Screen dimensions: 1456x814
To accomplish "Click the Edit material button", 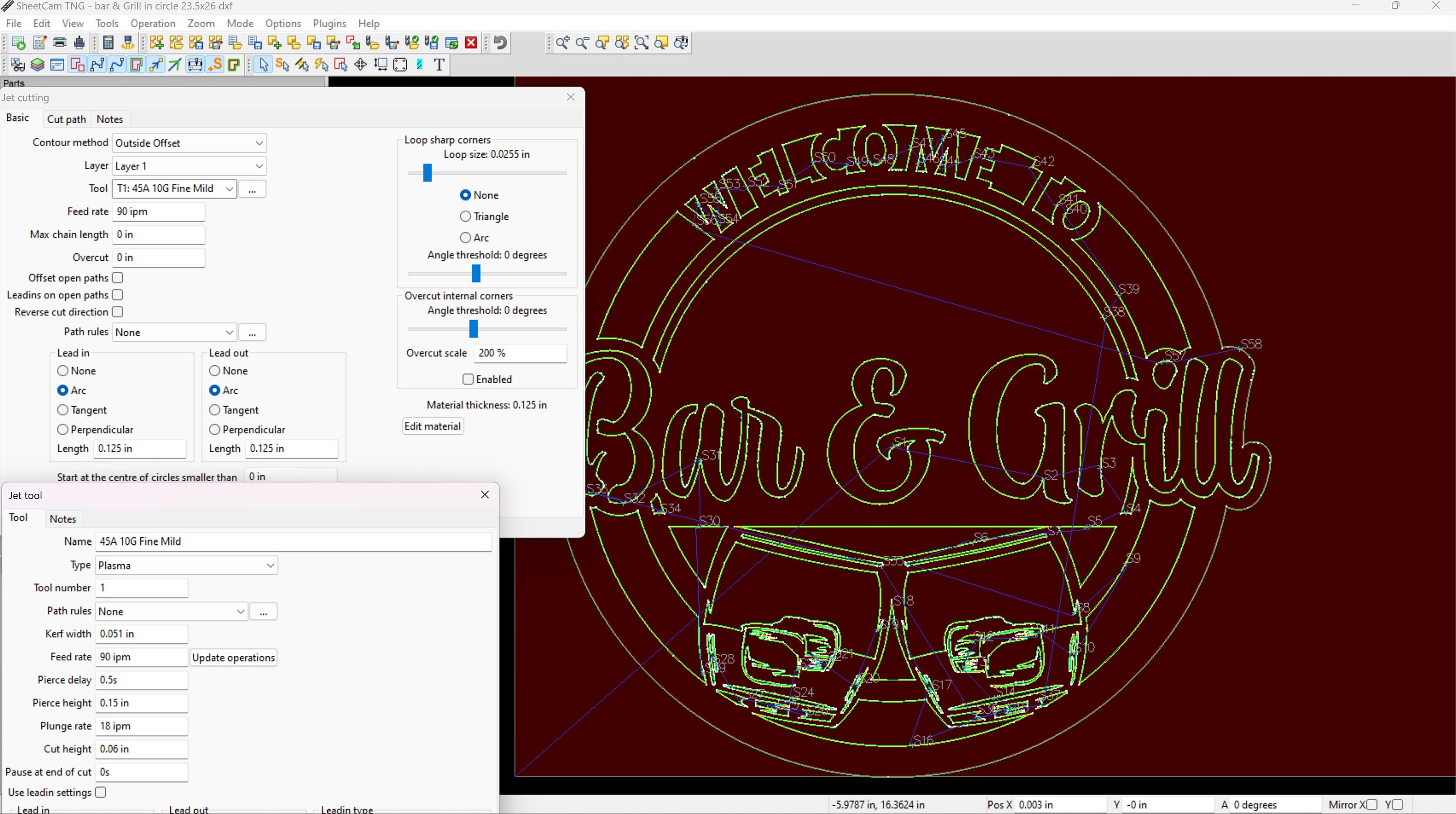I will click(x=432, y=426).
